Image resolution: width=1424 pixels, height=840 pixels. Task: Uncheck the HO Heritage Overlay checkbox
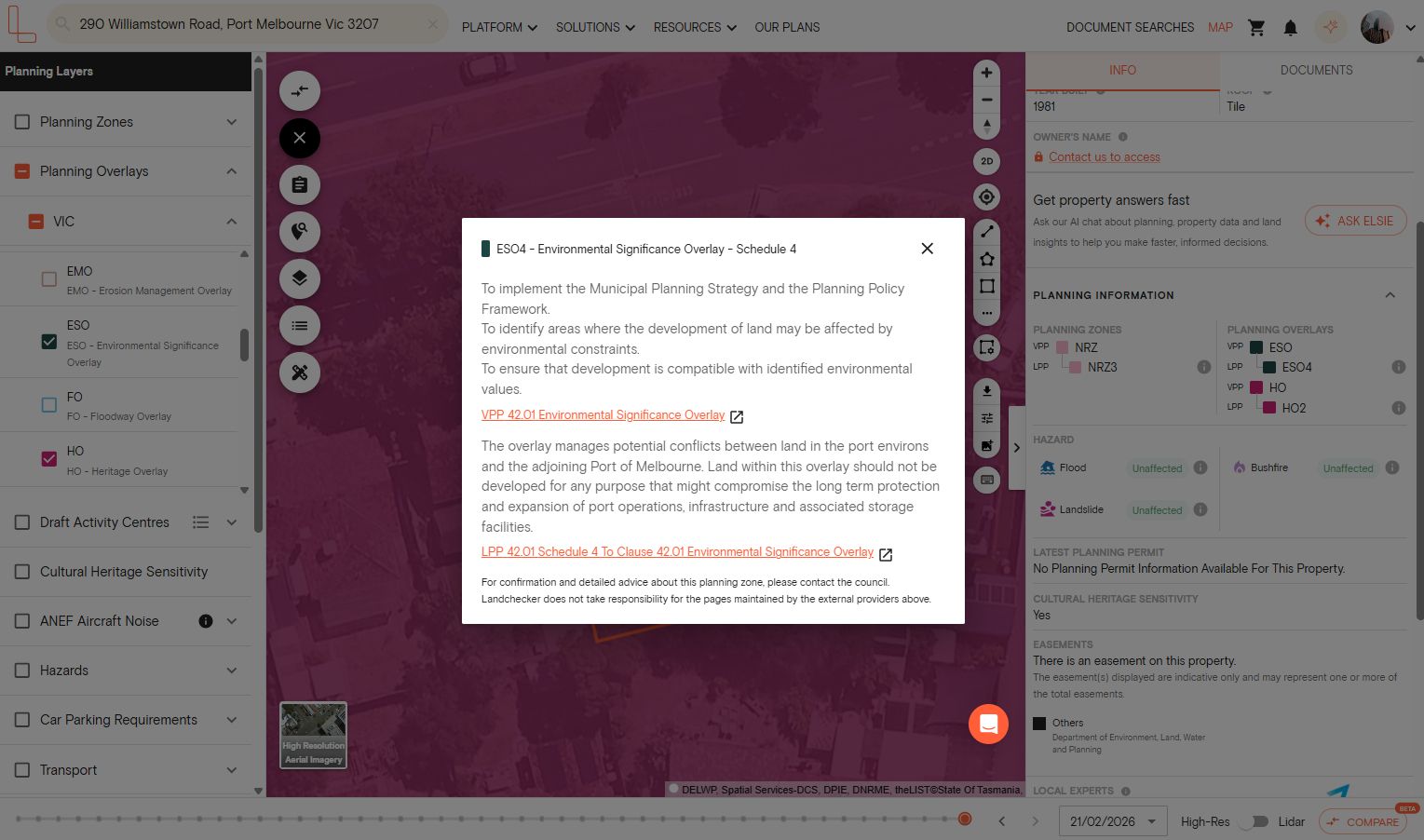49,459
